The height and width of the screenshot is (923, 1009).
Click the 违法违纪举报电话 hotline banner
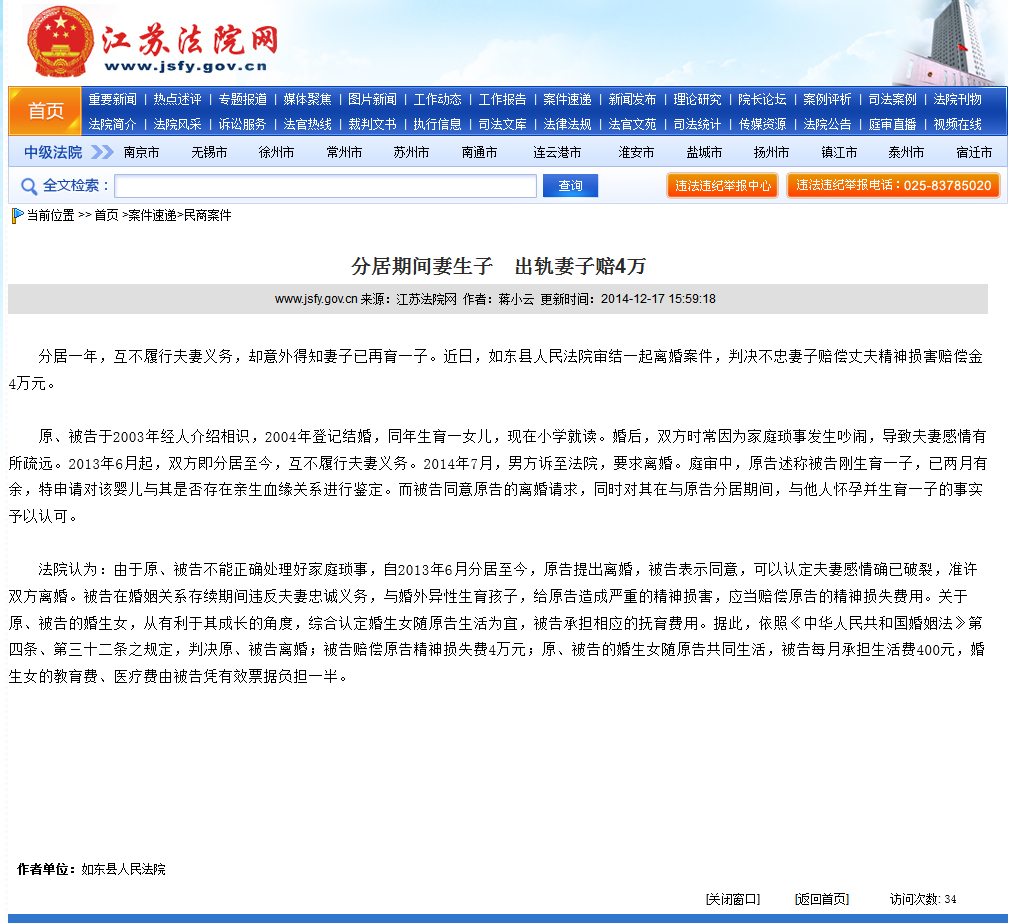893,186
